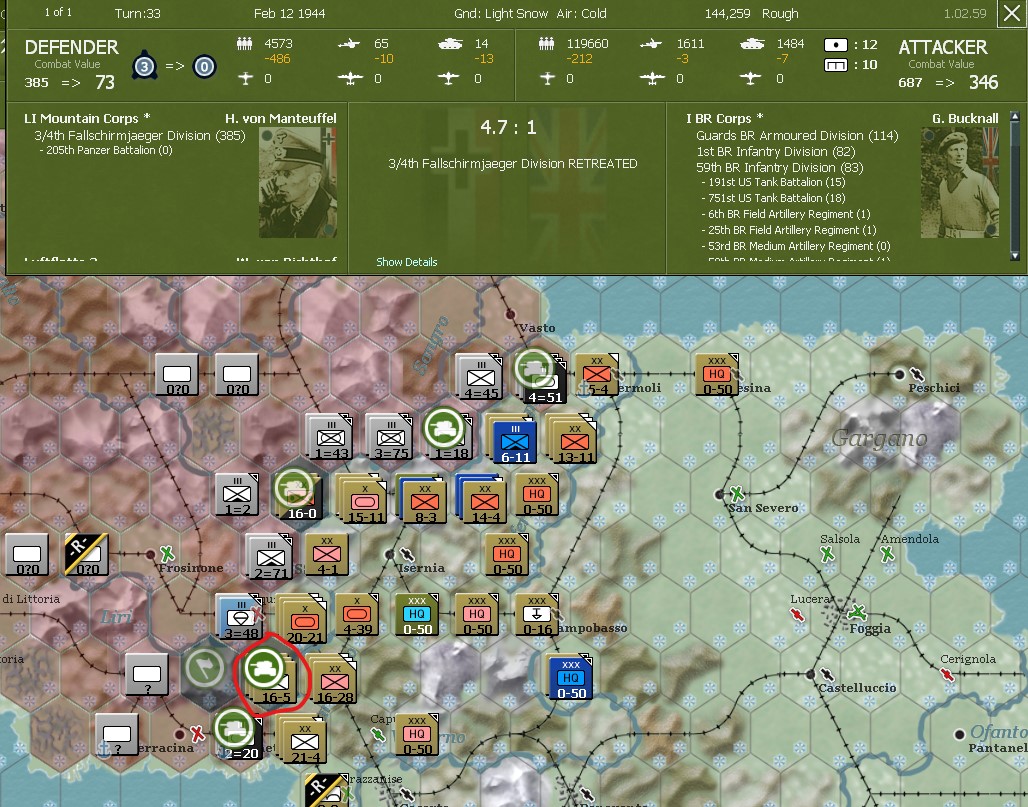Click '191st US Tank Battalion (15)'
The height and width of the screenshot is (807, 1028).
coord(773,182)
